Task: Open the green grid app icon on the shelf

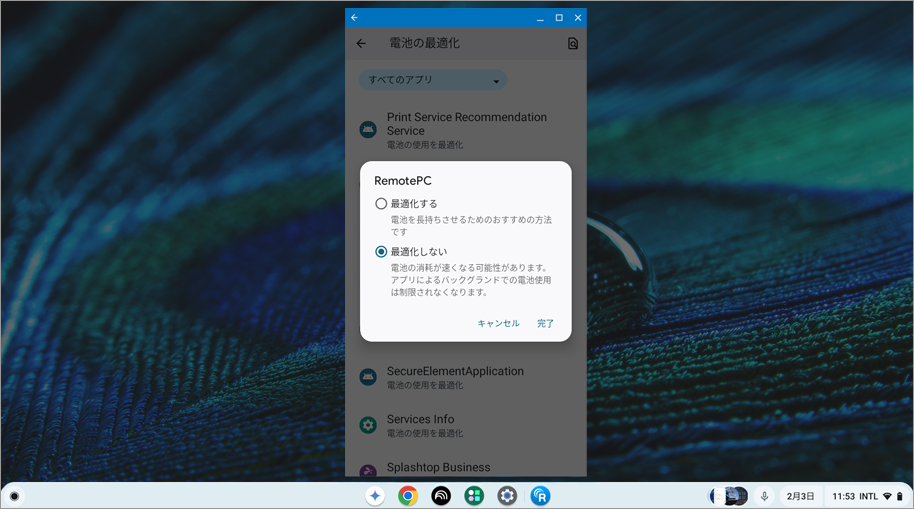Action: 474,496
